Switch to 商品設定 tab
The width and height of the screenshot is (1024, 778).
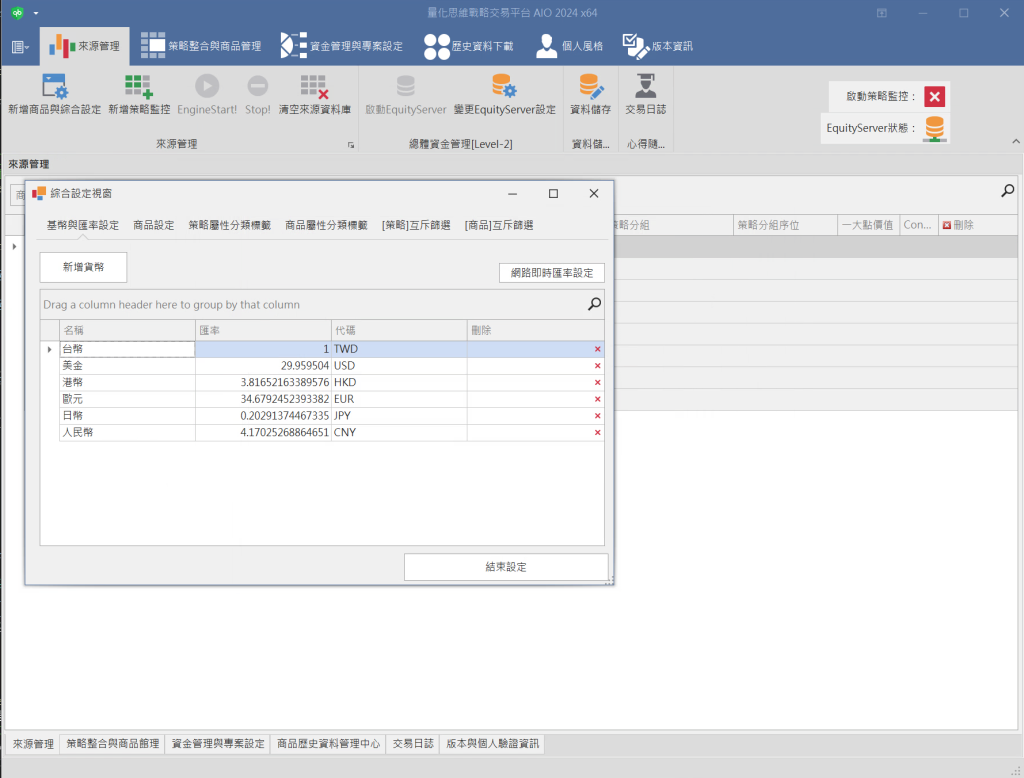[153, 225]
